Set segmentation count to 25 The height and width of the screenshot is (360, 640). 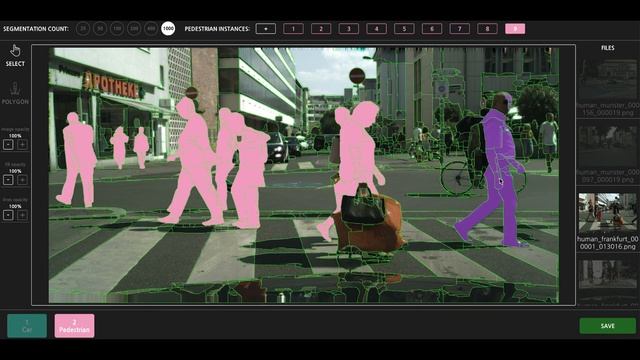[83, 29]
